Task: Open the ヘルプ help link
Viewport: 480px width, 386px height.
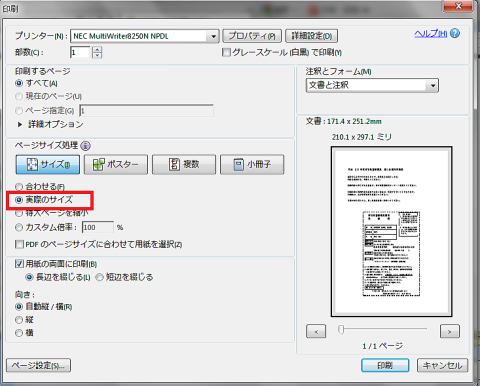Action: coord(431,33)
